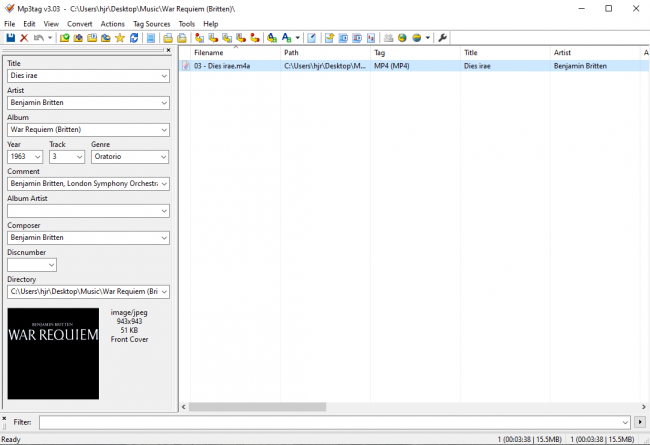
Task: Close the tag panel with its X
Action: point(169,50)
